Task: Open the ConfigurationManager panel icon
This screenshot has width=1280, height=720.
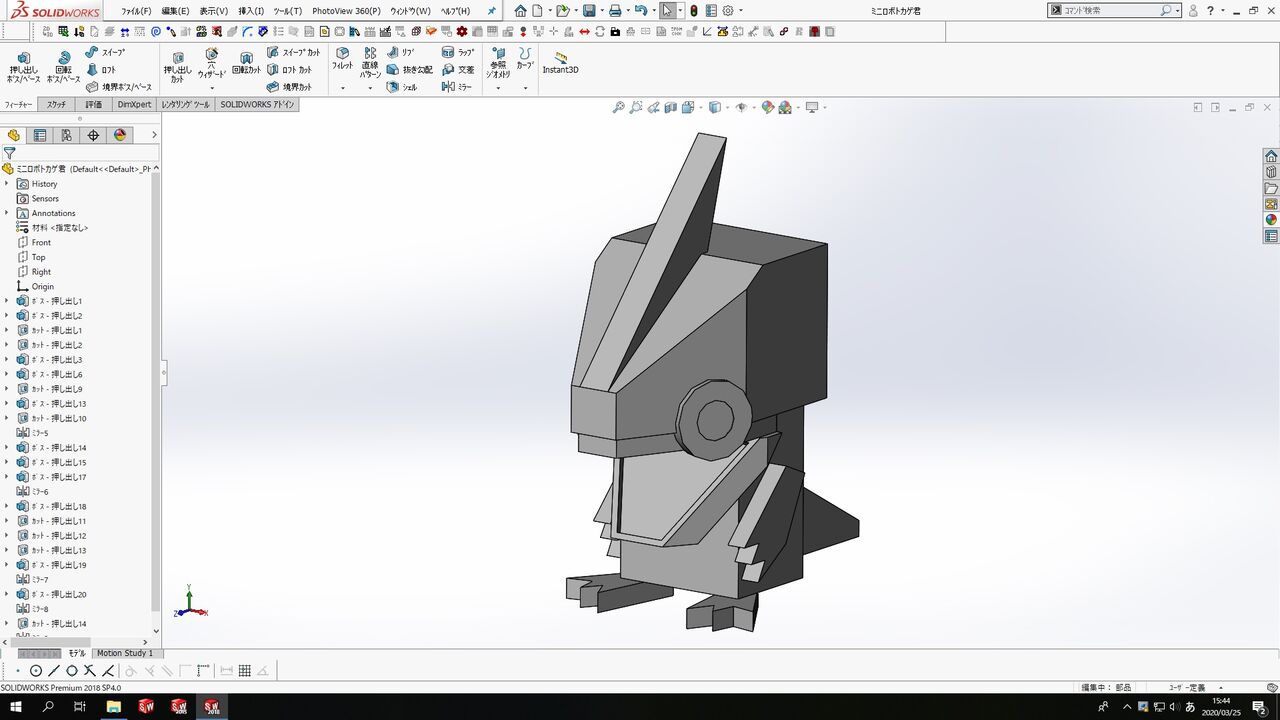Action: click(66, 135)
